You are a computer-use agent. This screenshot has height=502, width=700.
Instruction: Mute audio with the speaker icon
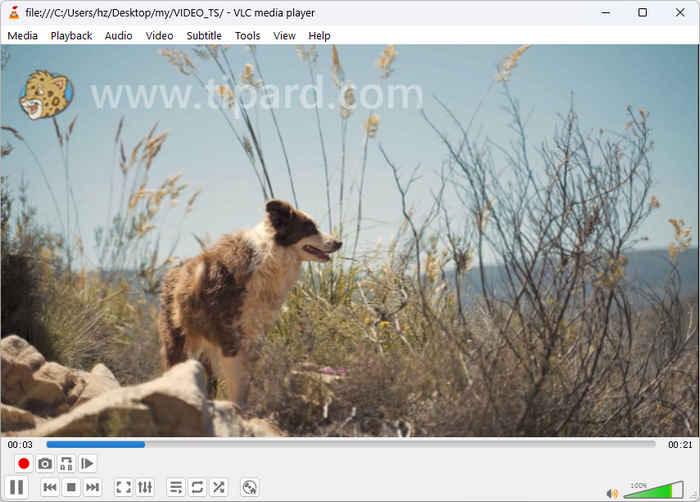tap(612, 493)
